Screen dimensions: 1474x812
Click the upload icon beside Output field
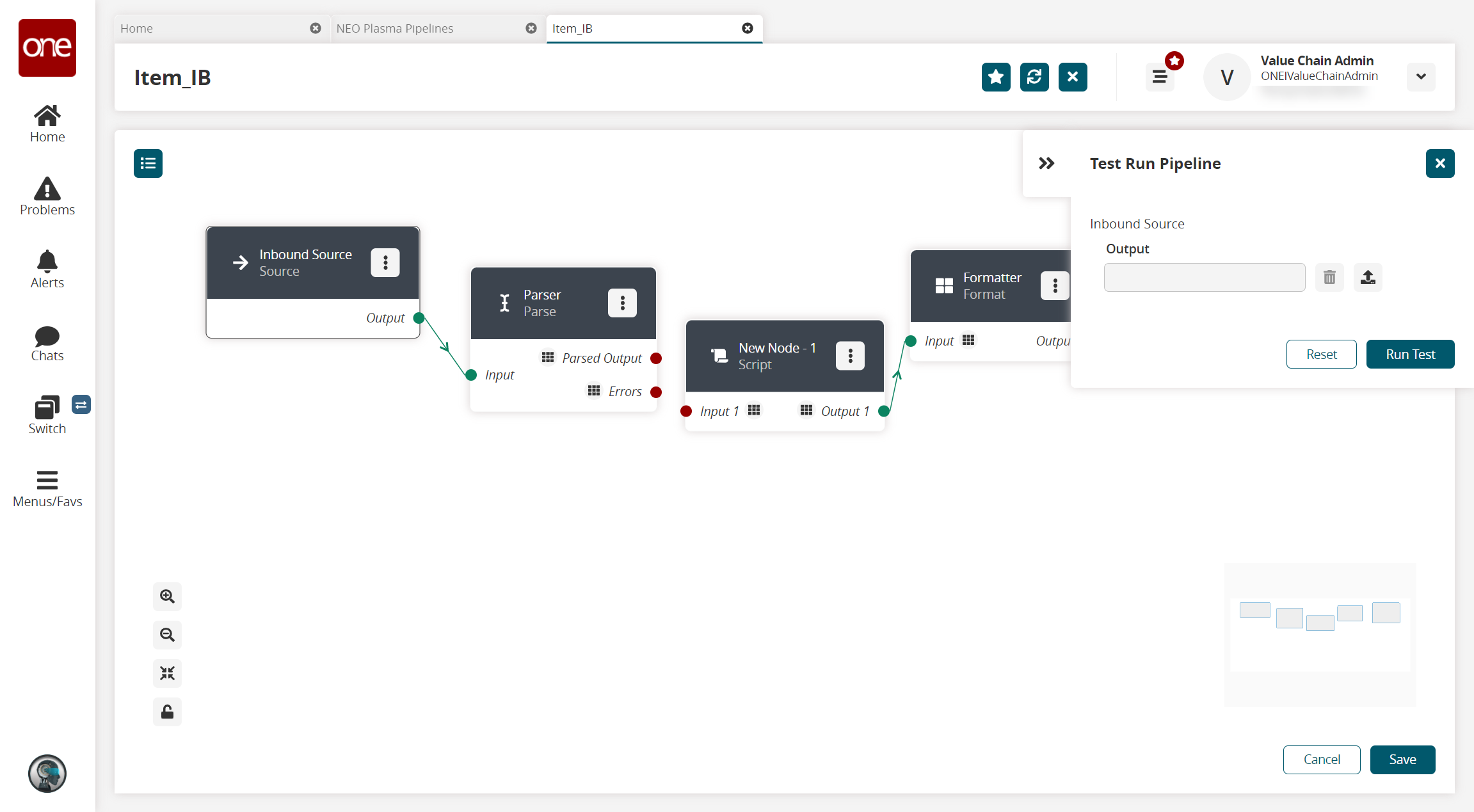pos(1368,277)
